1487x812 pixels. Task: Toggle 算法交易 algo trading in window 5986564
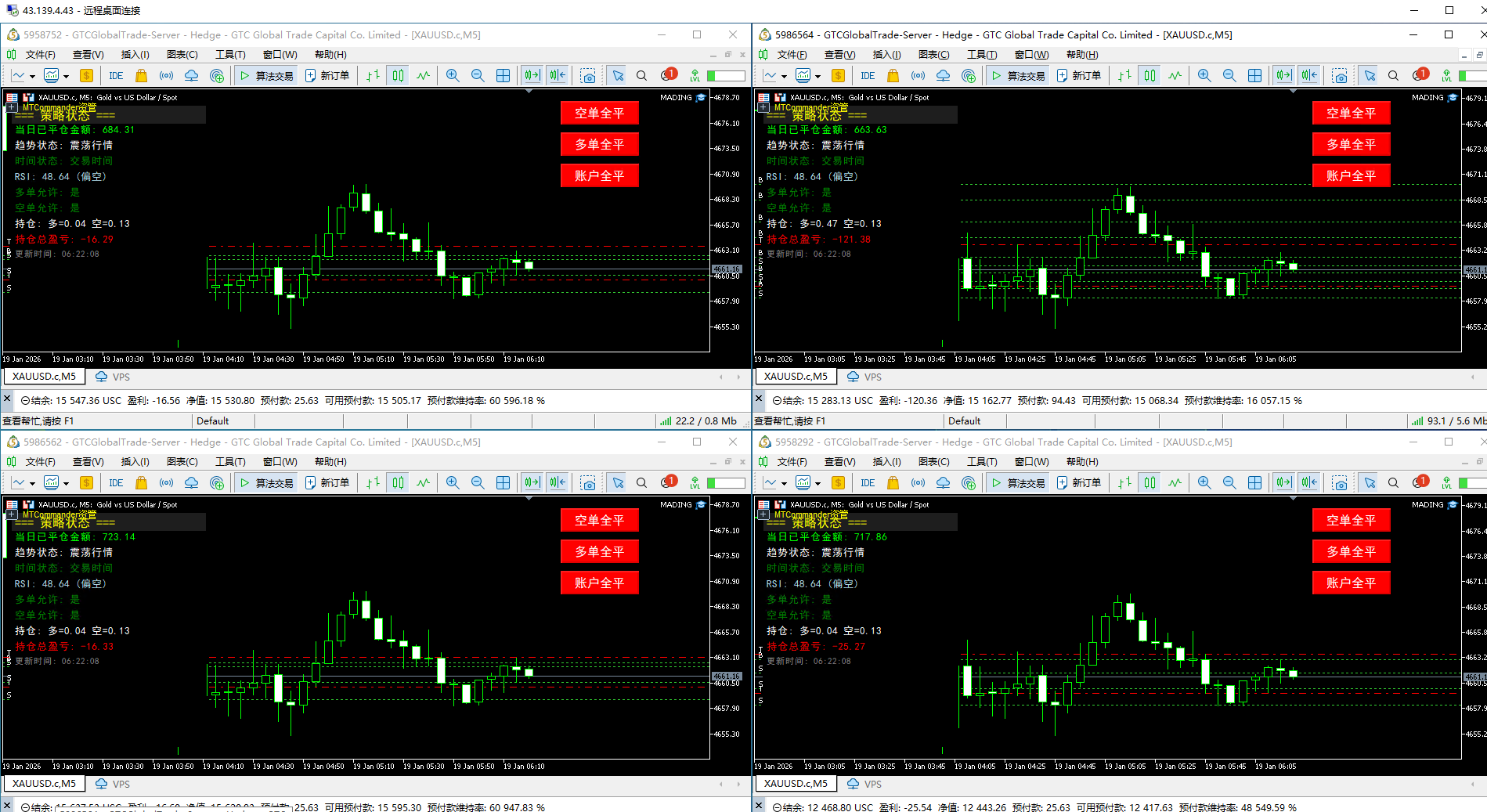pyautogui.click(x=1018, y=76)
